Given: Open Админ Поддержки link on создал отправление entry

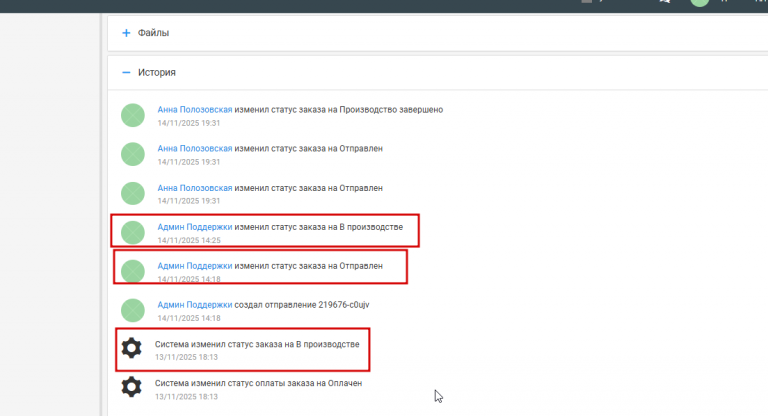Looking at the screenshot, I should [x=194, y=305].
